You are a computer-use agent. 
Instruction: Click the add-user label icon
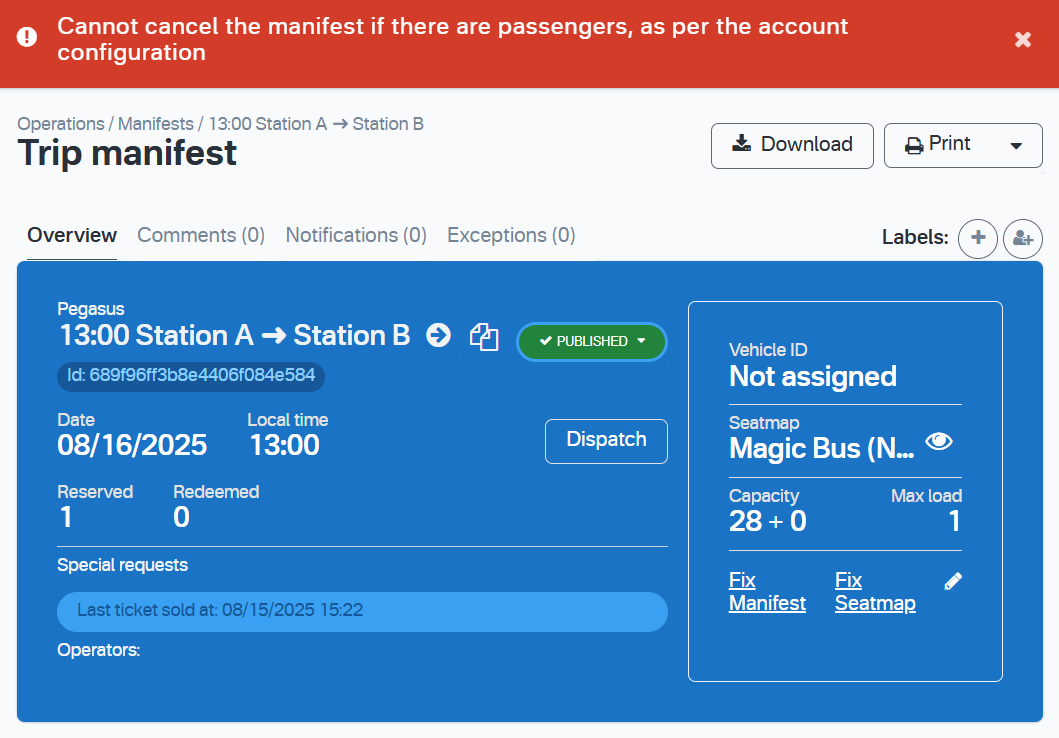[1023, 238]
